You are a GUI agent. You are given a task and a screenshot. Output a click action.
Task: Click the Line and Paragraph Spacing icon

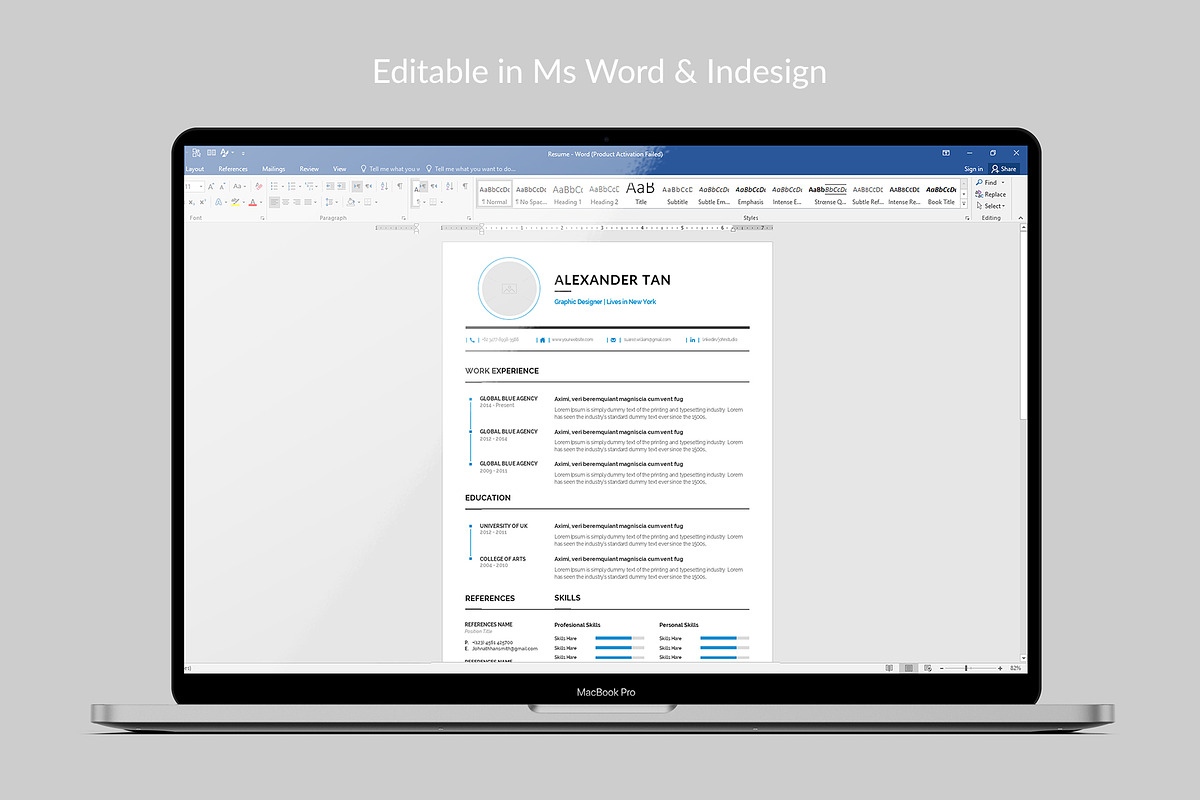click(x=328, y=202)
